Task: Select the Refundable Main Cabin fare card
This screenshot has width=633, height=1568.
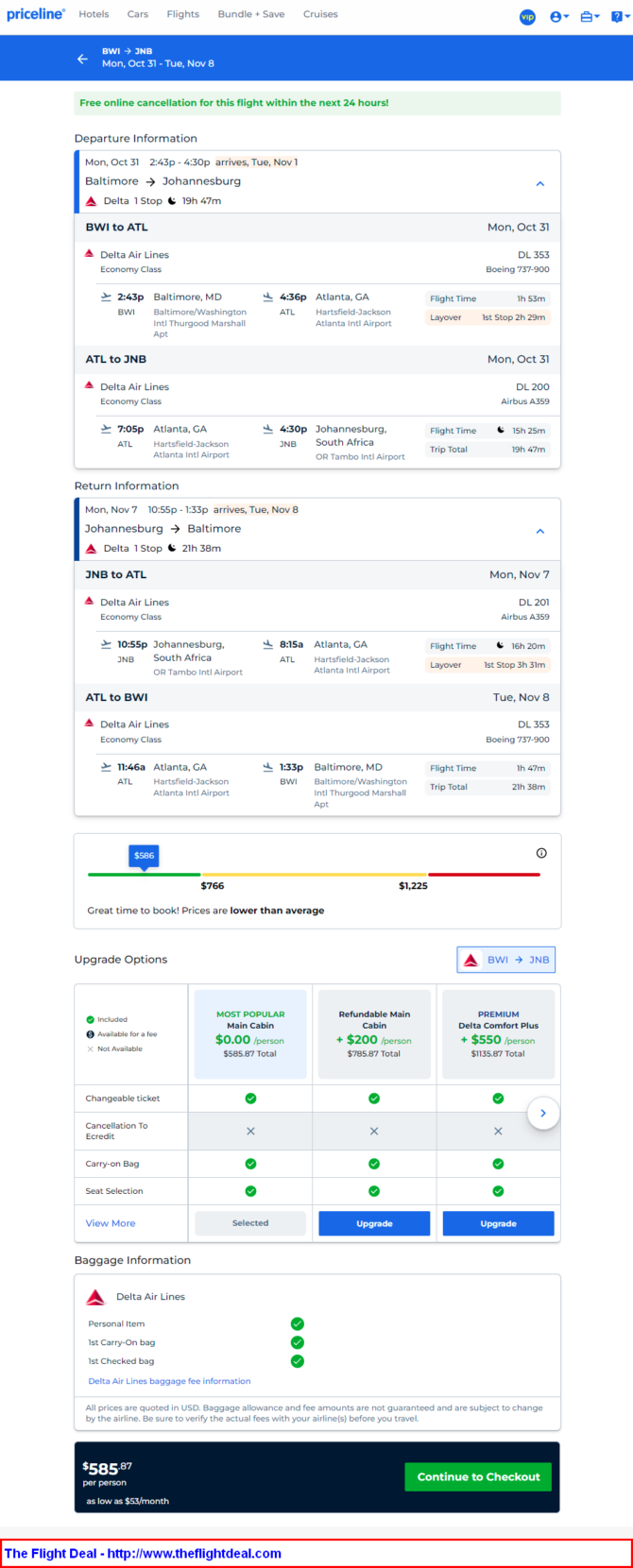Action: point(374,1034)
